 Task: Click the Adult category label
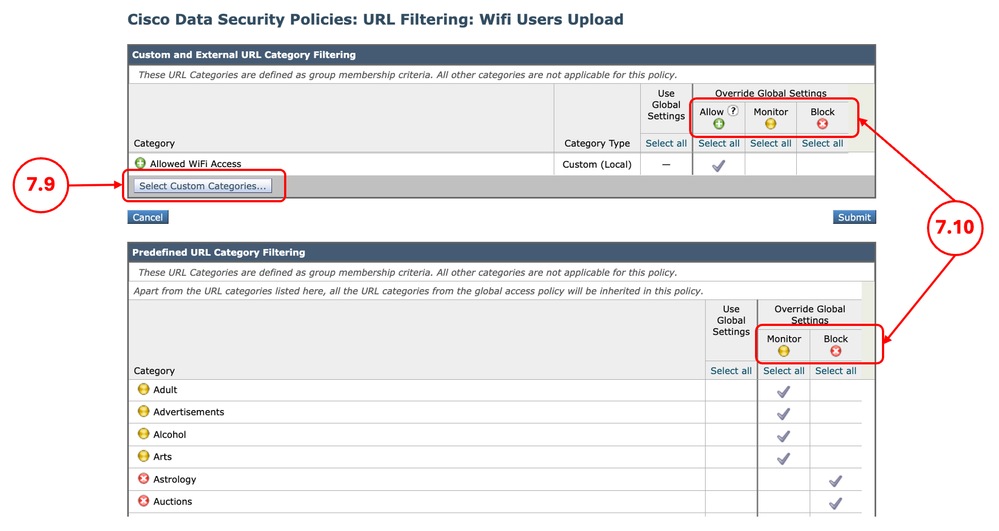(x=165, y=389)
